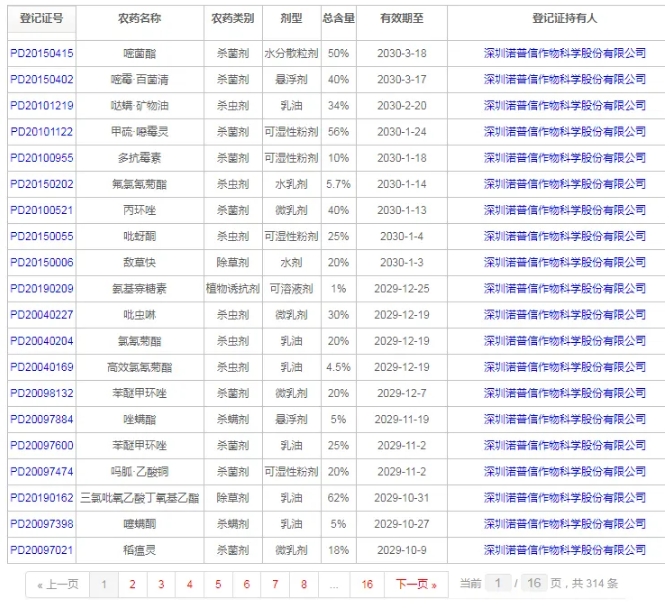The width and height of the screenshot is (670, 608).
Task: Click the 上一页 previous page button
Action: [58, 584]
